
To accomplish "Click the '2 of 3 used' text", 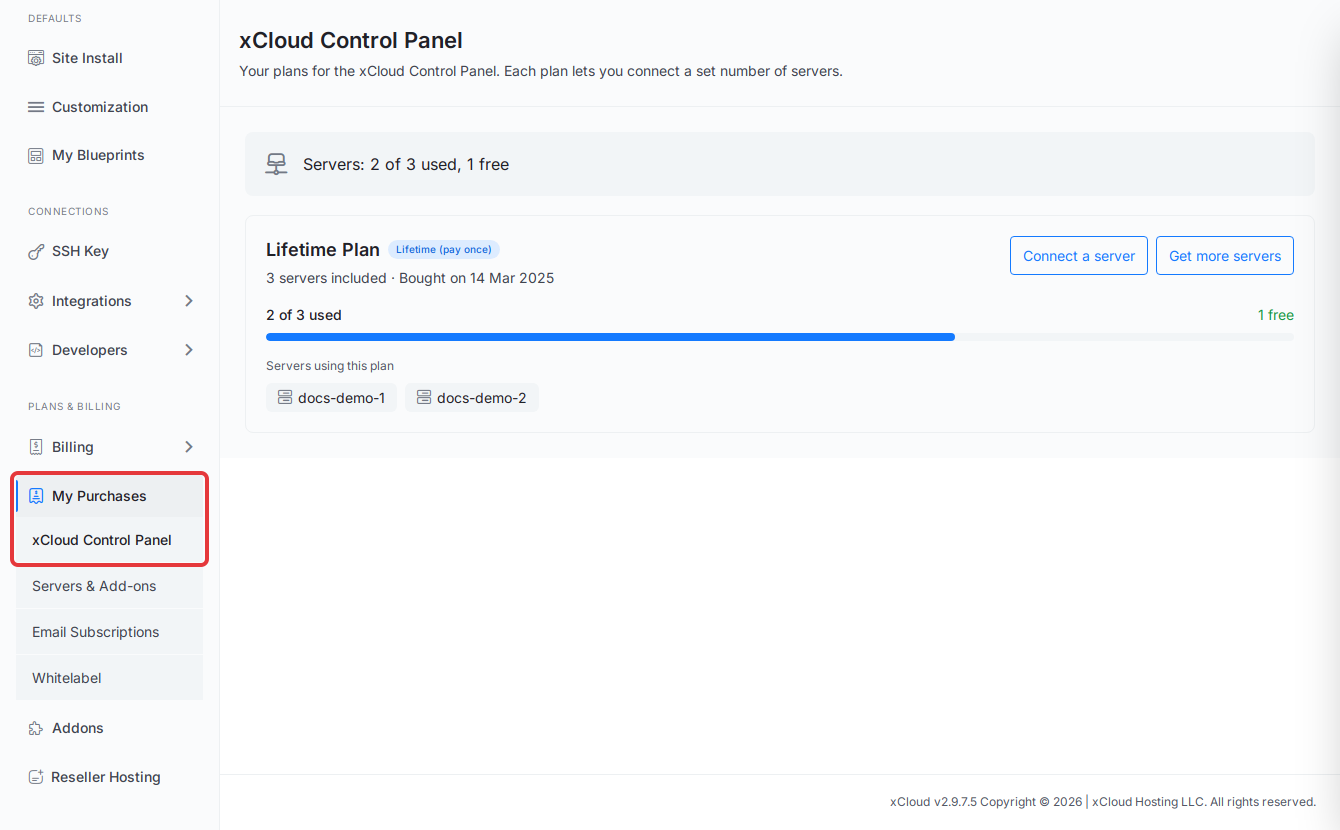I will (x=304, y=315).
